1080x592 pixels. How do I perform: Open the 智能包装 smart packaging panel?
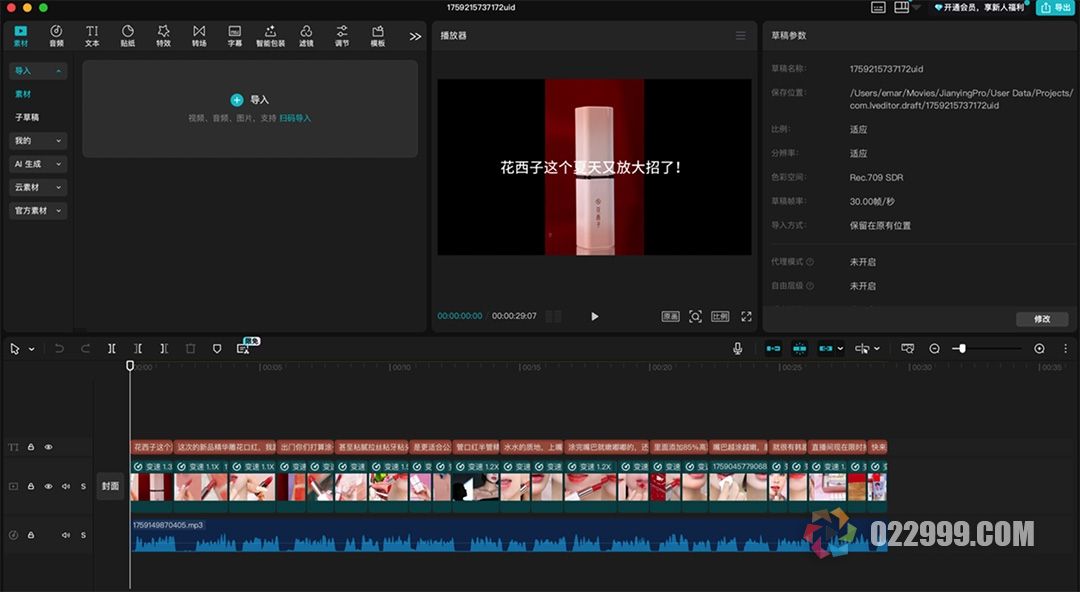tap(271, 36)
